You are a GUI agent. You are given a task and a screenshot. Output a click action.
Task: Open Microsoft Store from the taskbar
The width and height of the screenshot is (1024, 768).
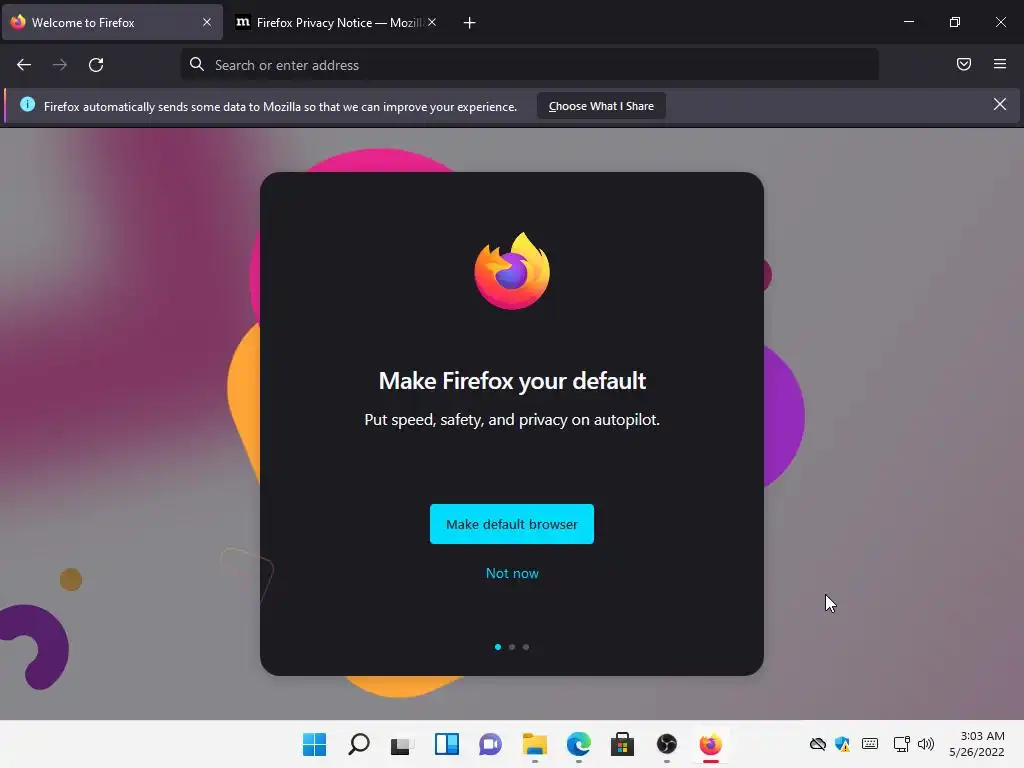(622, 744)
